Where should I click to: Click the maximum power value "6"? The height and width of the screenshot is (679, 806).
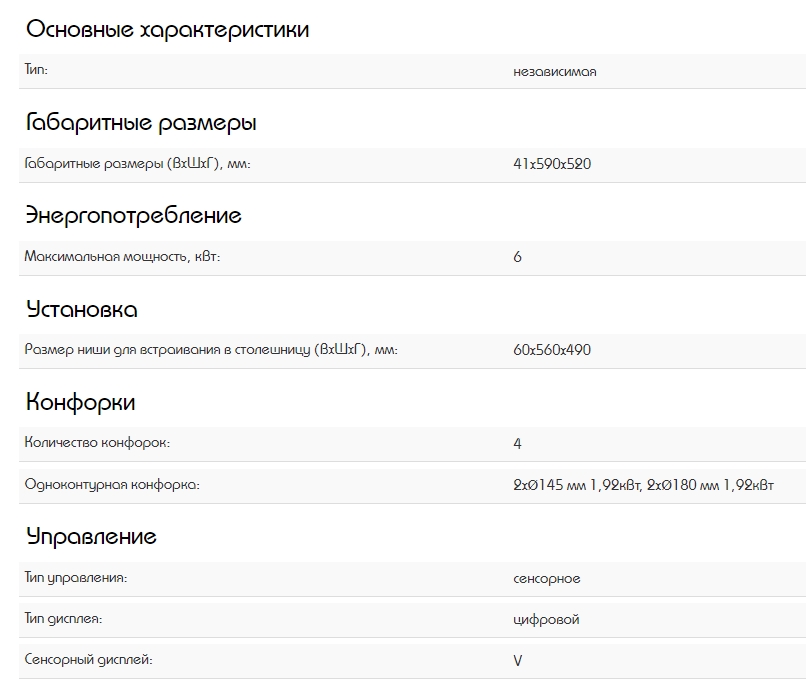517,257
